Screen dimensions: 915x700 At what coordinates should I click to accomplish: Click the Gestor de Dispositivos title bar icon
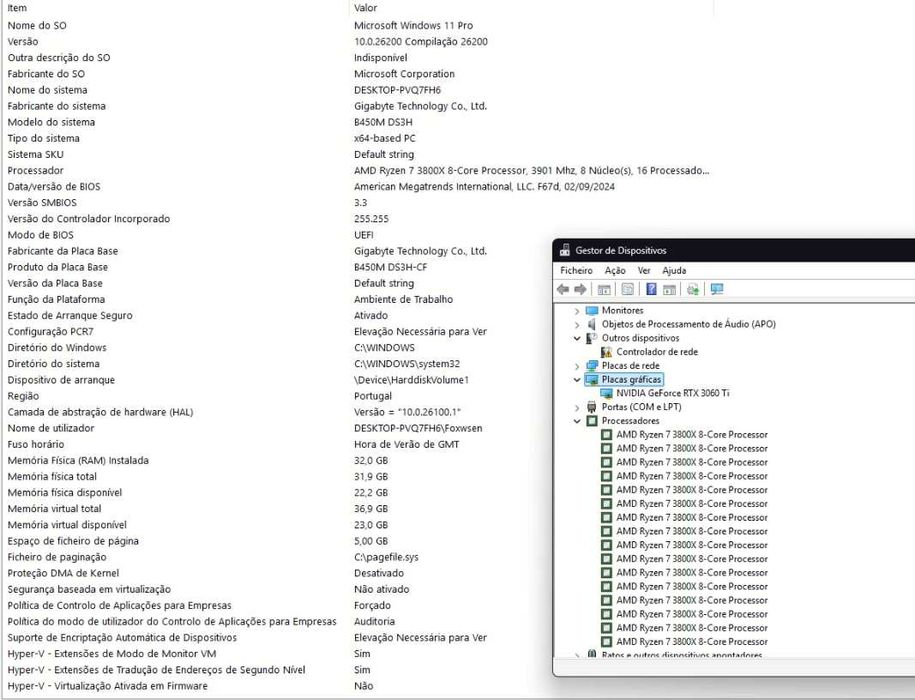coord(564,250)
